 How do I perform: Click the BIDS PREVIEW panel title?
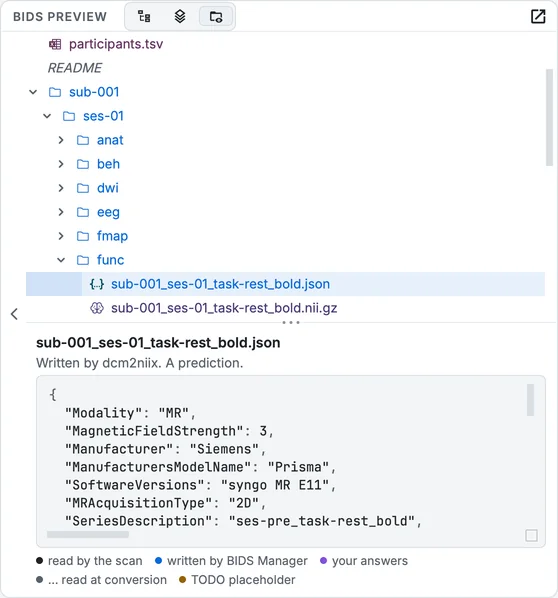coord(60,17)
